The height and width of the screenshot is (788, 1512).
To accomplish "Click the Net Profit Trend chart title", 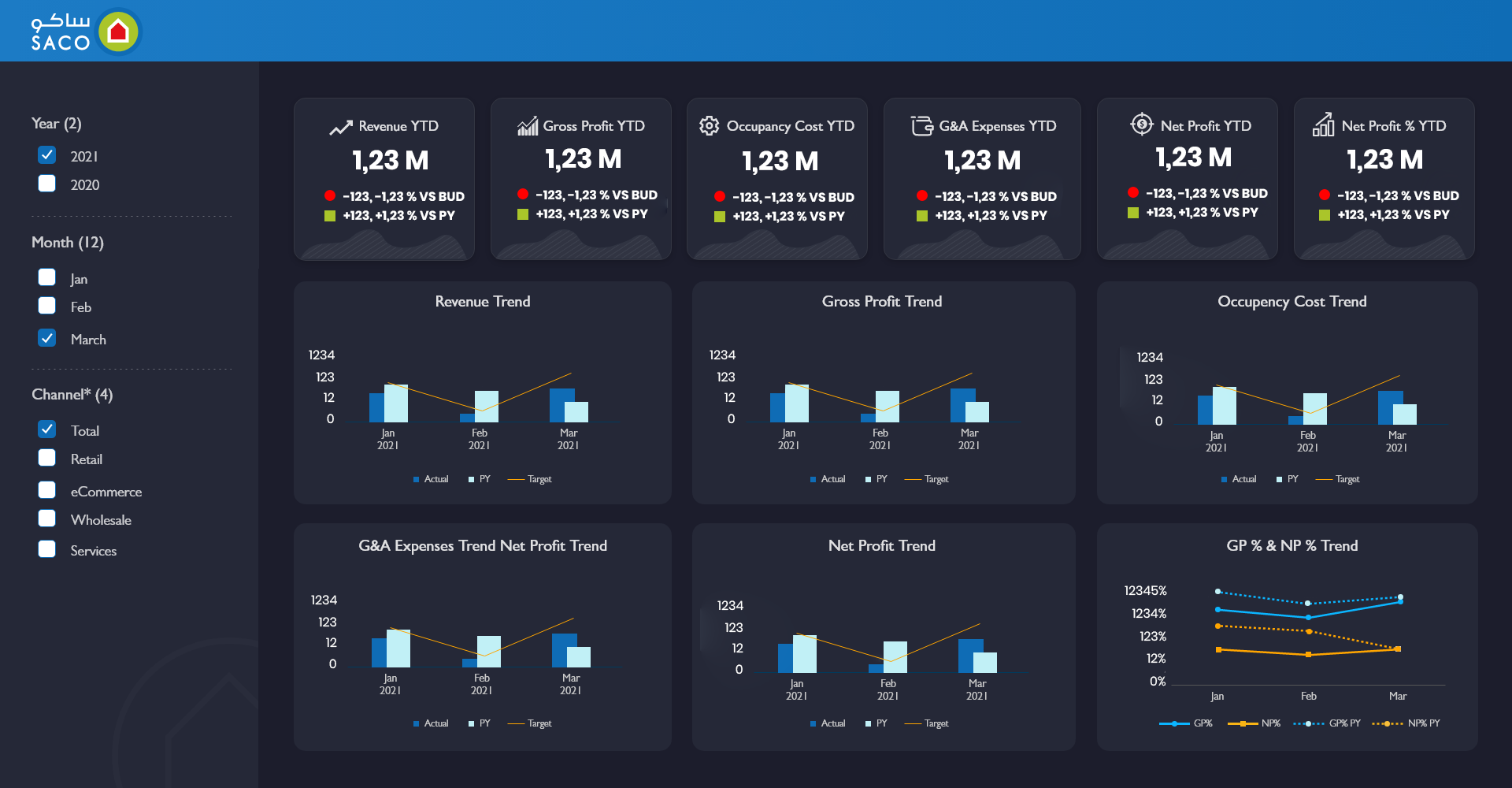I will point(882,546).
